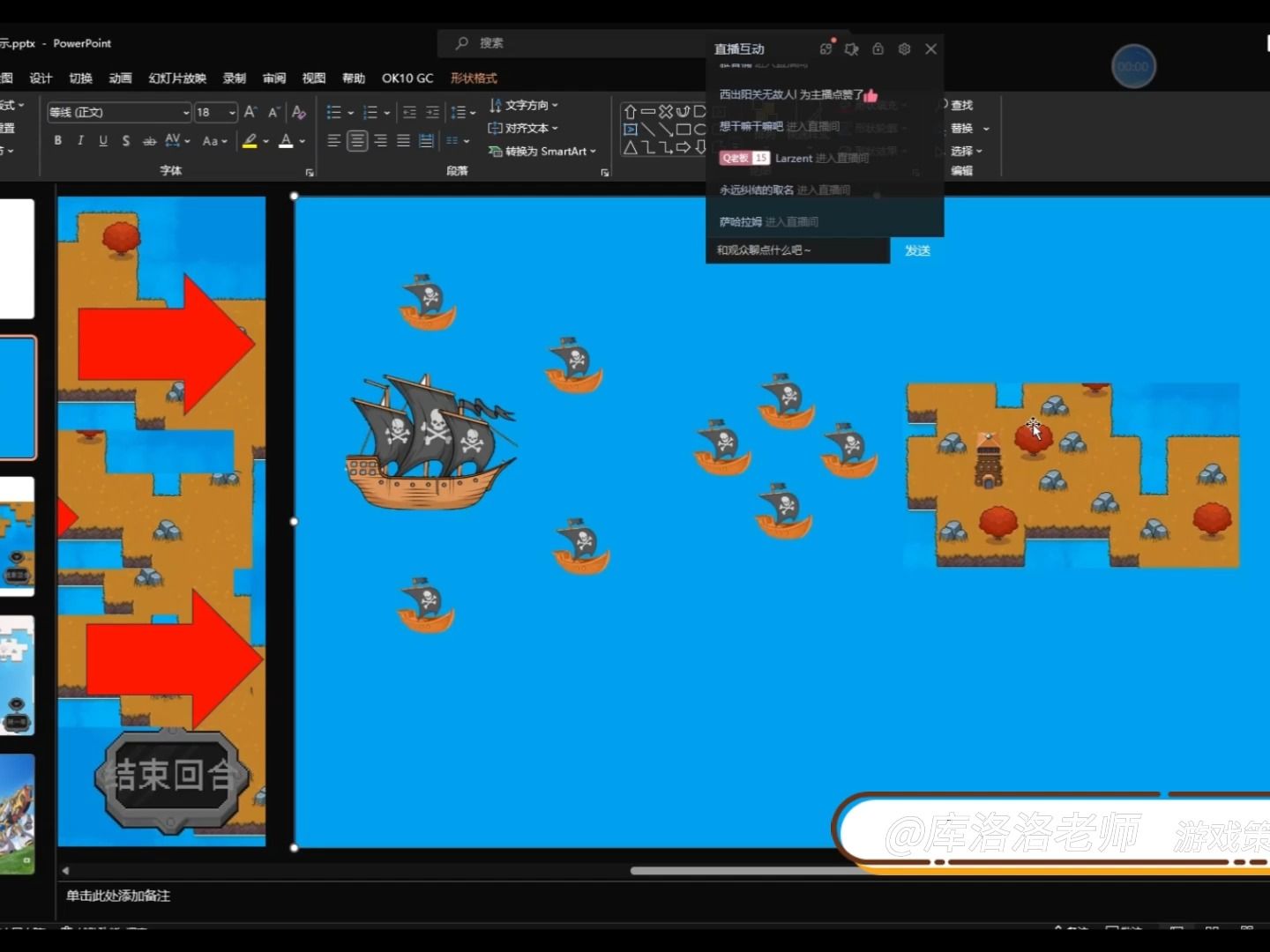Toggle underline formatting
Image resolution: width=1270 pixels, height=952 pixels.
103,140
